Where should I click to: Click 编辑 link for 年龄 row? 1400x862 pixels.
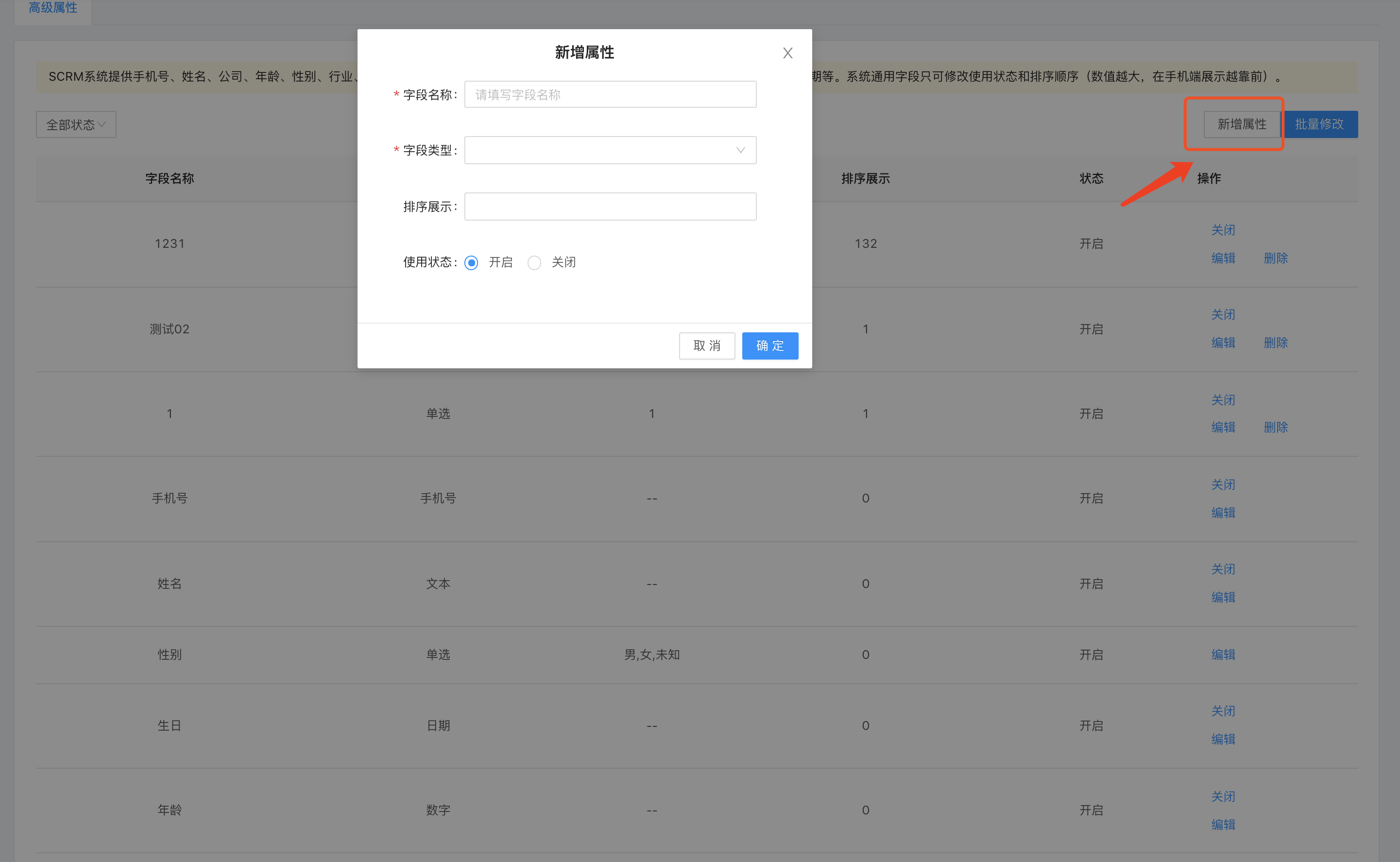(1223, 825)
